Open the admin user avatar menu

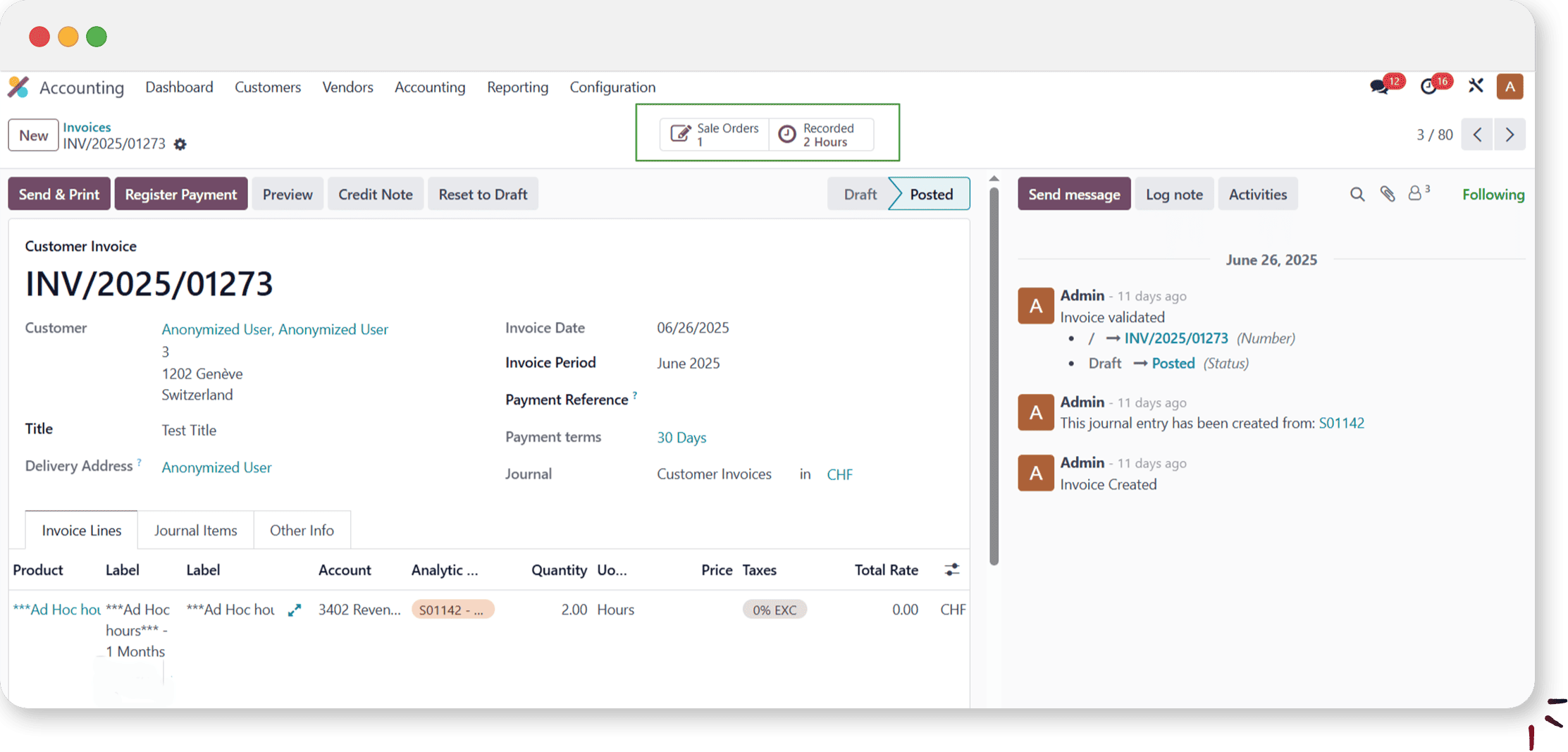(1510, 87)
